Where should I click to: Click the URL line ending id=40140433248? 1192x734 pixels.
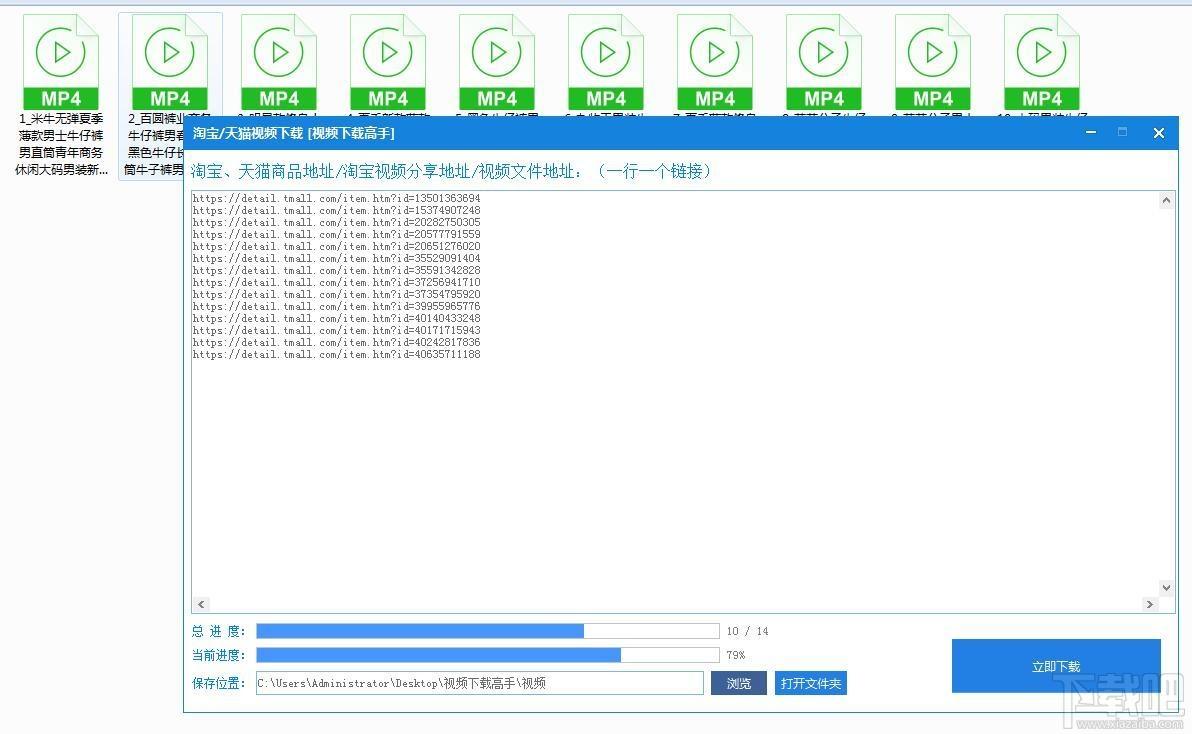tap(336, 318)
